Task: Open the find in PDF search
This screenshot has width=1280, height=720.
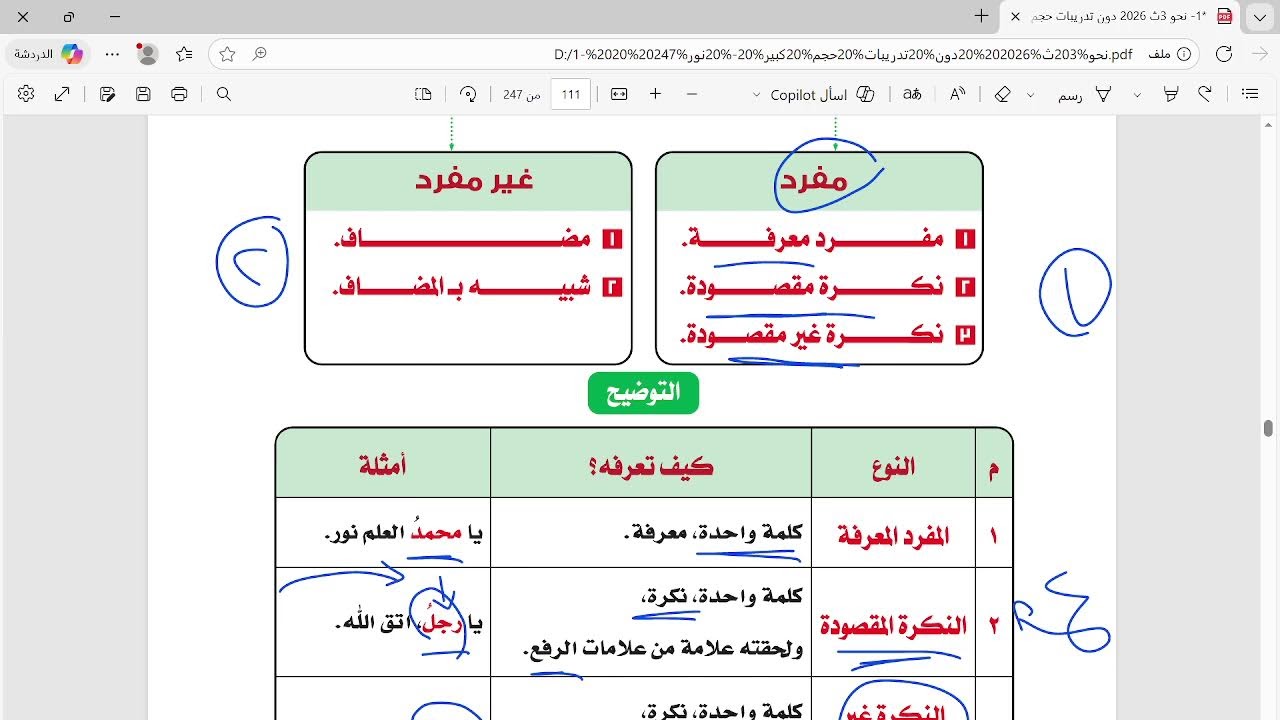Action: pyautogui.click(x=224, y=94)
